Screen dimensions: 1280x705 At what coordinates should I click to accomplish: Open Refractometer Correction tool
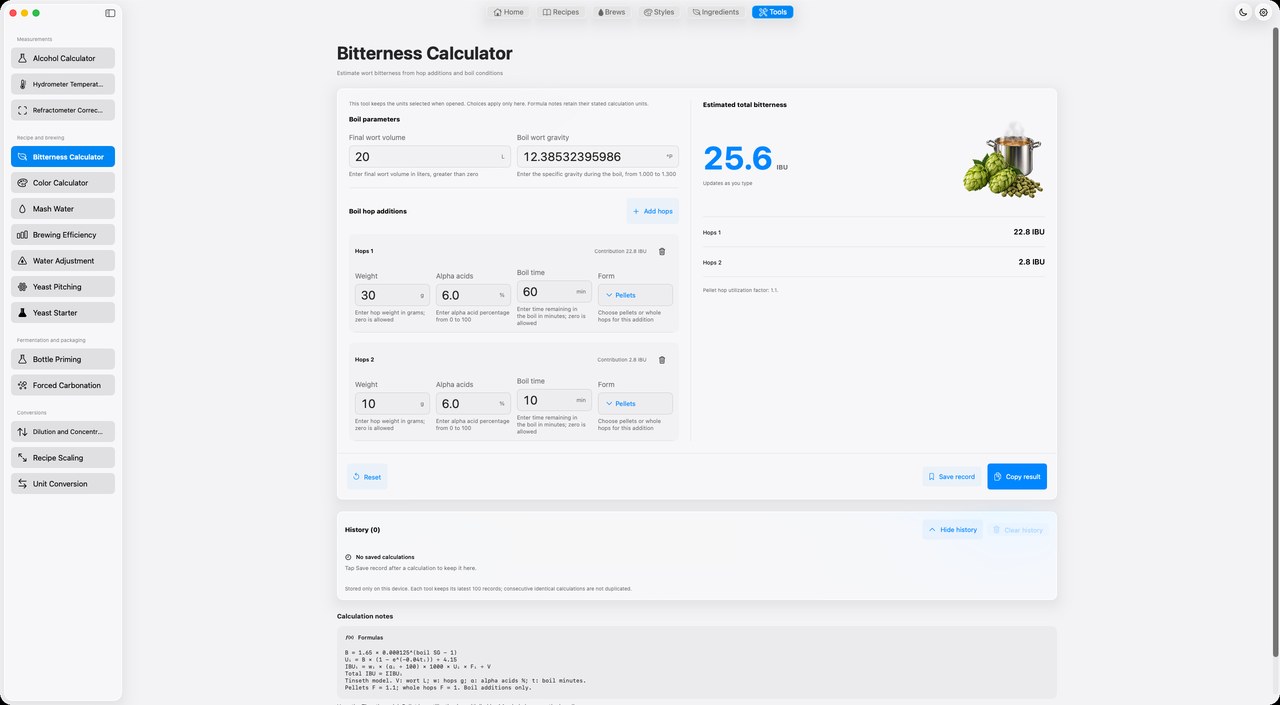click(x=63, y=110)
